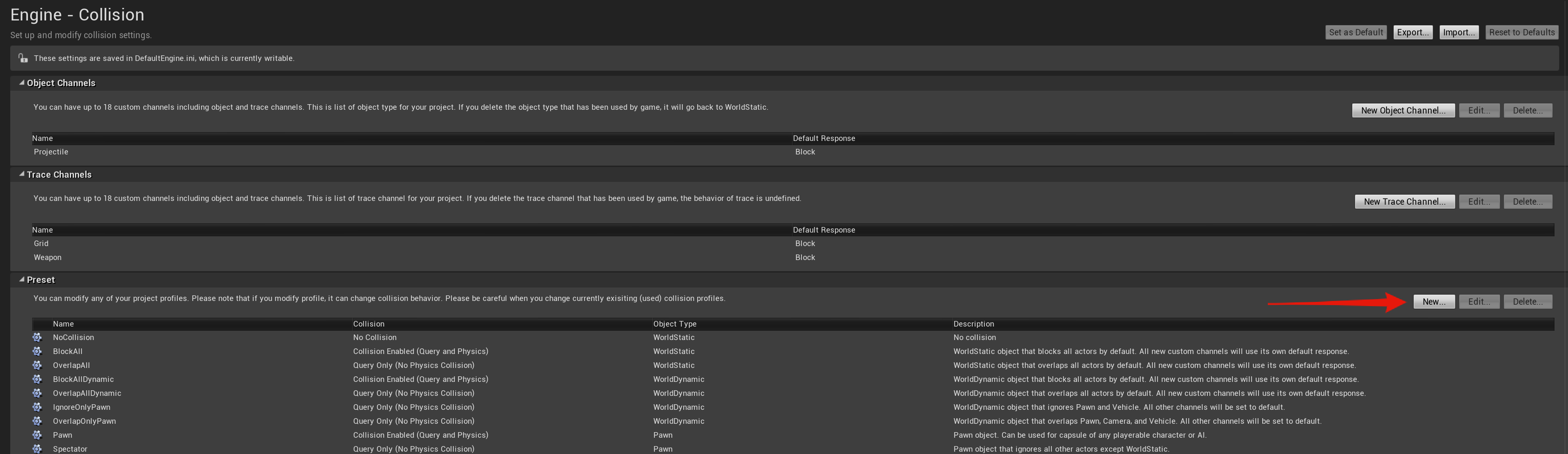The width and height of the screenshot is (1568, 454).
Task: Click the Export settings button
Action: click(x=1412, y=32)
